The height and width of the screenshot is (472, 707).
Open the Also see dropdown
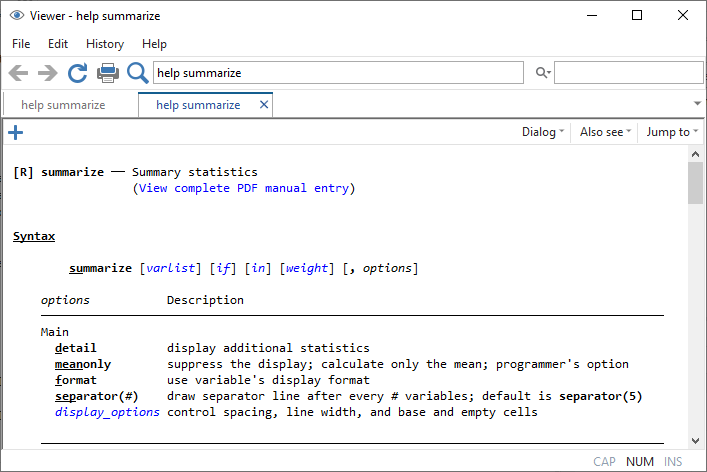pos(605,132)
